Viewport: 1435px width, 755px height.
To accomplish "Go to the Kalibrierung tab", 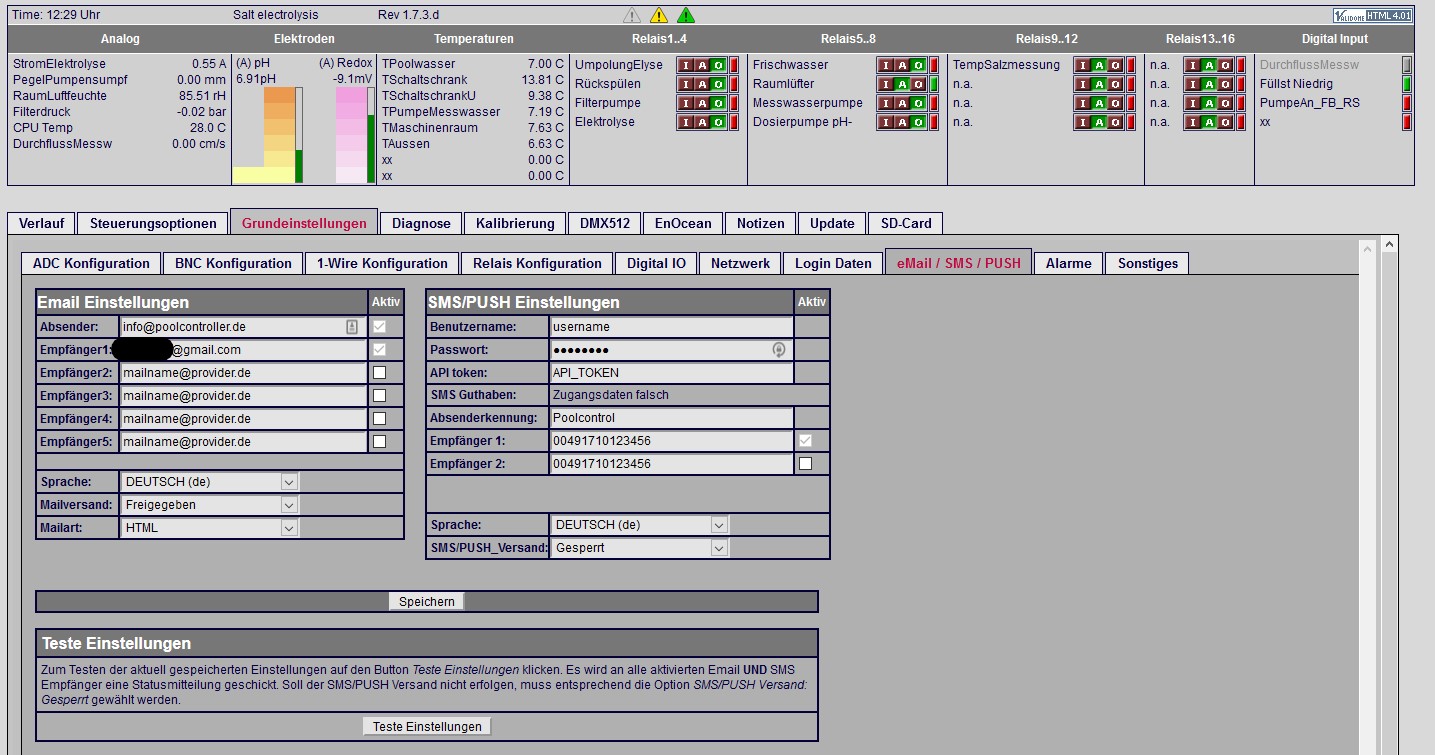I will (x=515, y=223).
